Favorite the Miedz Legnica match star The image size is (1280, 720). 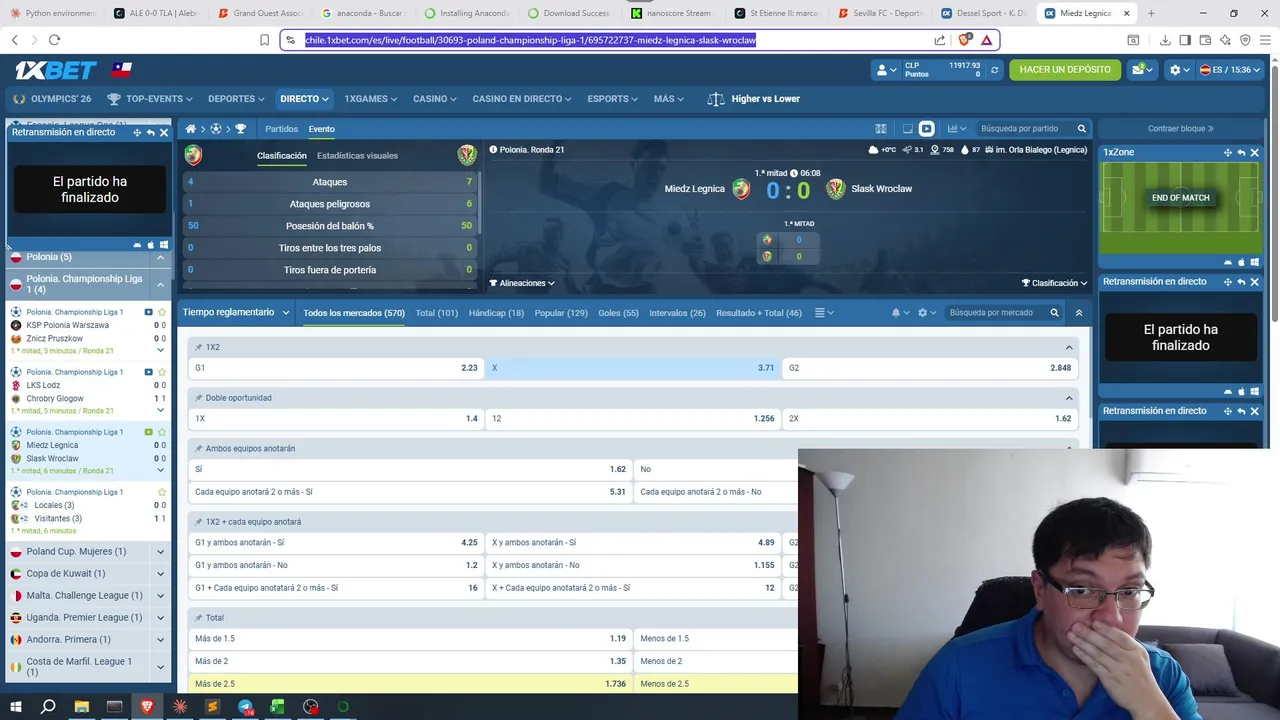[x=162, y=432]
